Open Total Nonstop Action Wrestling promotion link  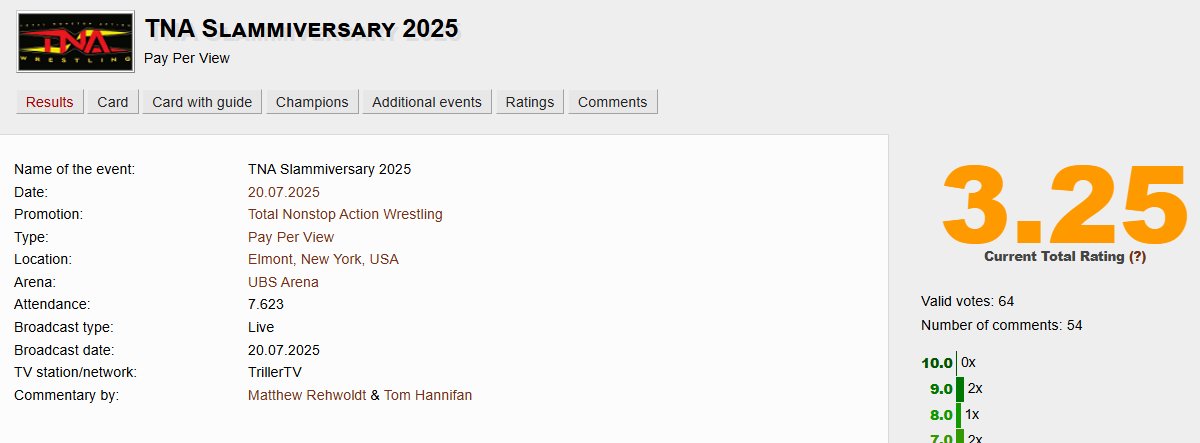point(345,214)
